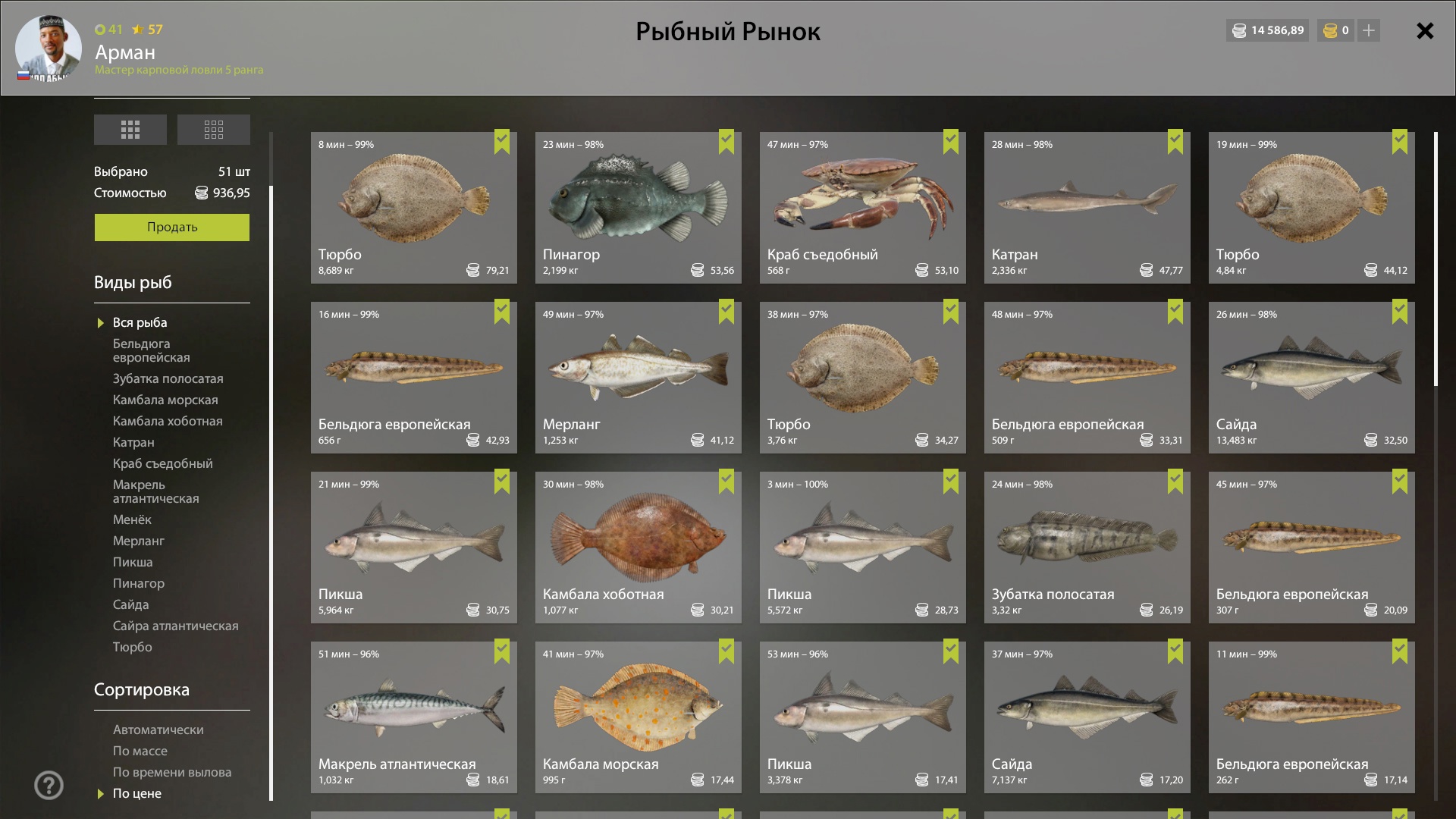The height and width of the screenshot is (819, 1456).
Task: Switch to small grid view icon
Action: click(214, 130)
